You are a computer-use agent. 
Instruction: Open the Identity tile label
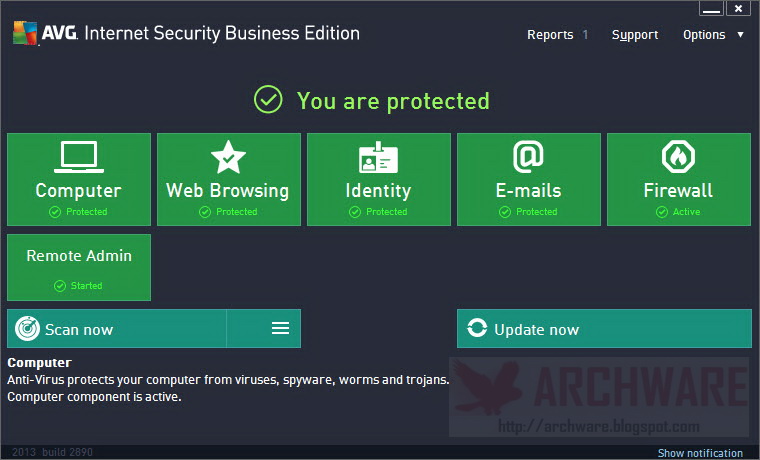[x=378, y=190]
